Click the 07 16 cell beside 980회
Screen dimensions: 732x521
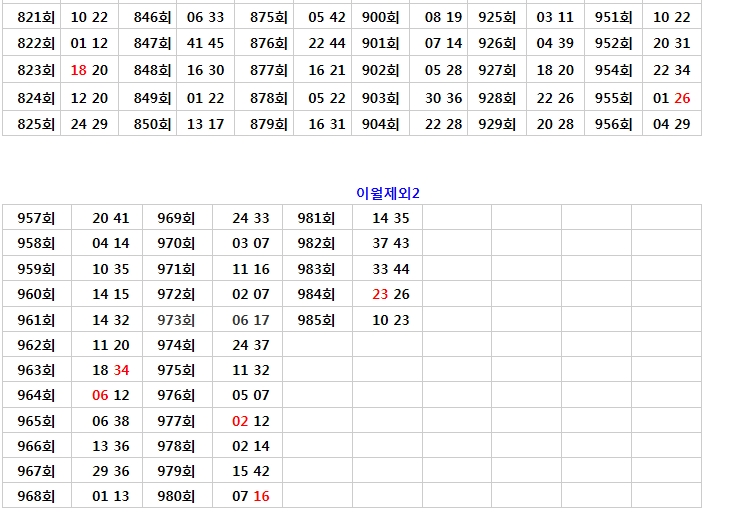[x=251, y=496]
